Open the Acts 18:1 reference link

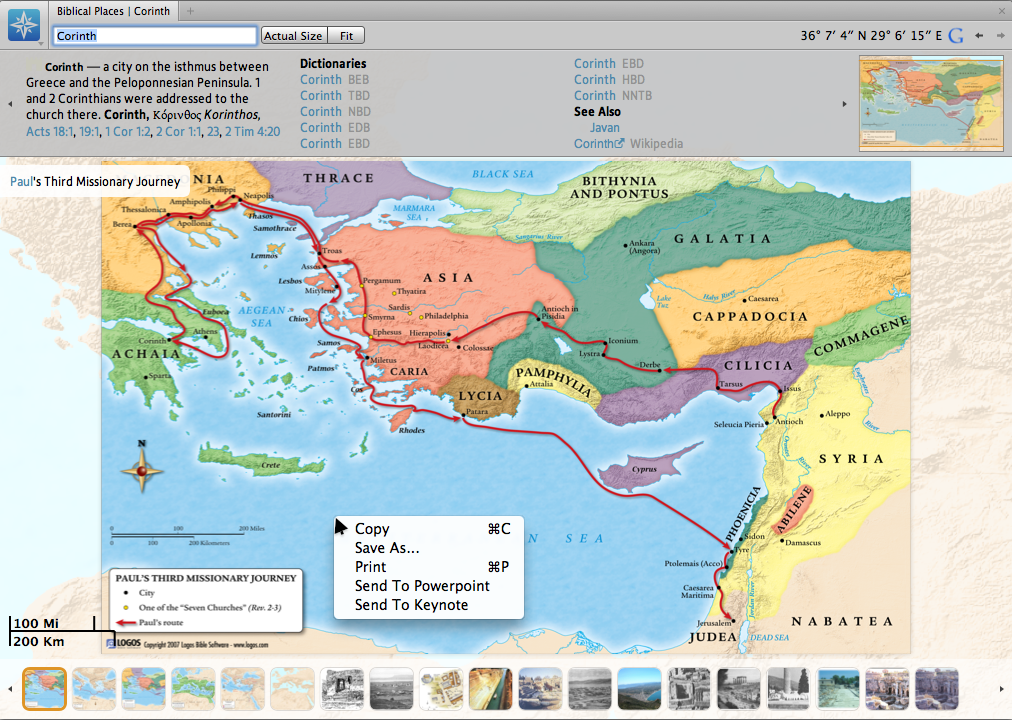coord(50,132)
